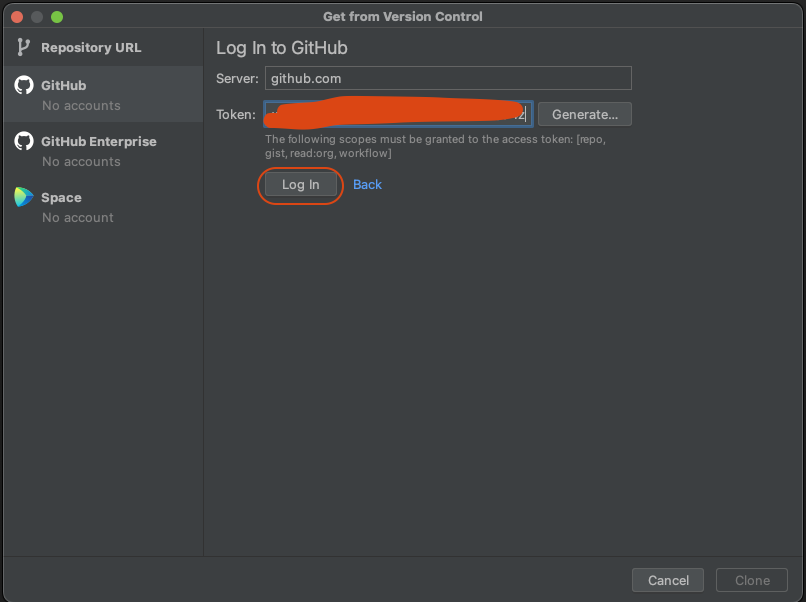
Task: Click the JetBrains Space logo icon
Action: [x=24, y=197]
